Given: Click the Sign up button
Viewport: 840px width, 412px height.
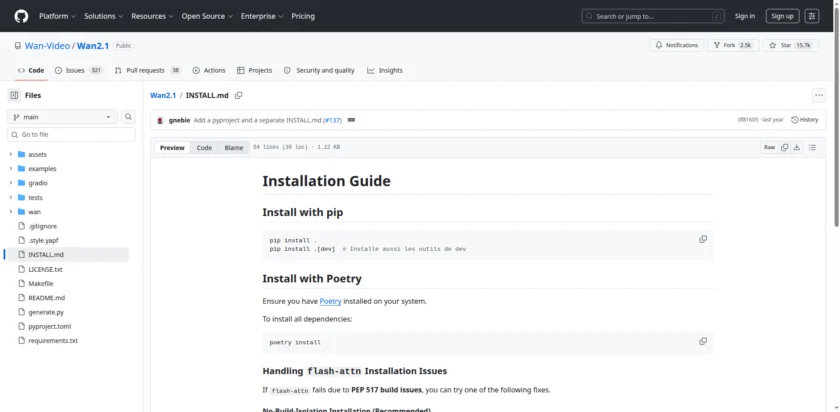Looking at the screenshot, I should point(782,16).
